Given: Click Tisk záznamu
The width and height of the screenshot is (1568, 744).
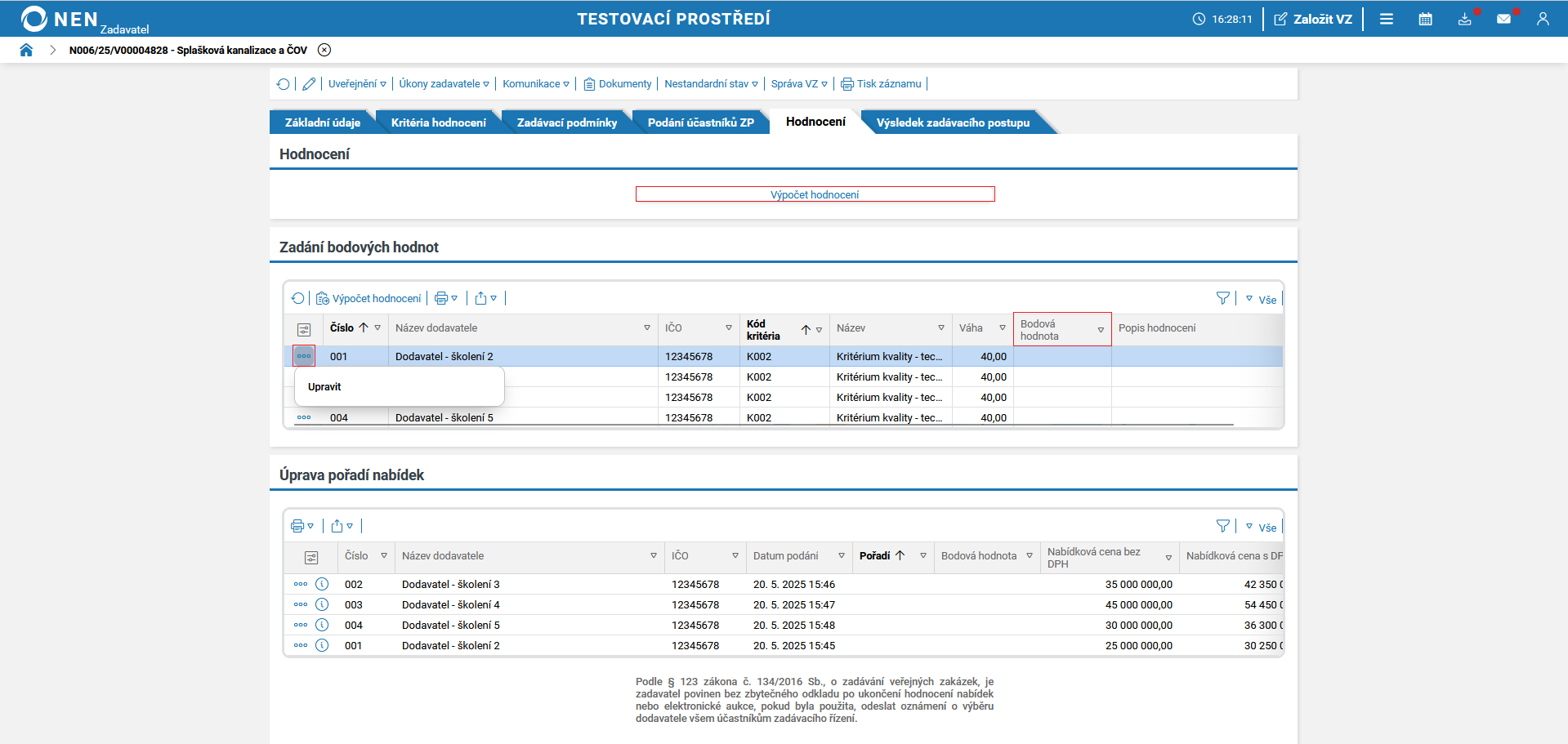Looking at the screenshot, I should point(882,84).
